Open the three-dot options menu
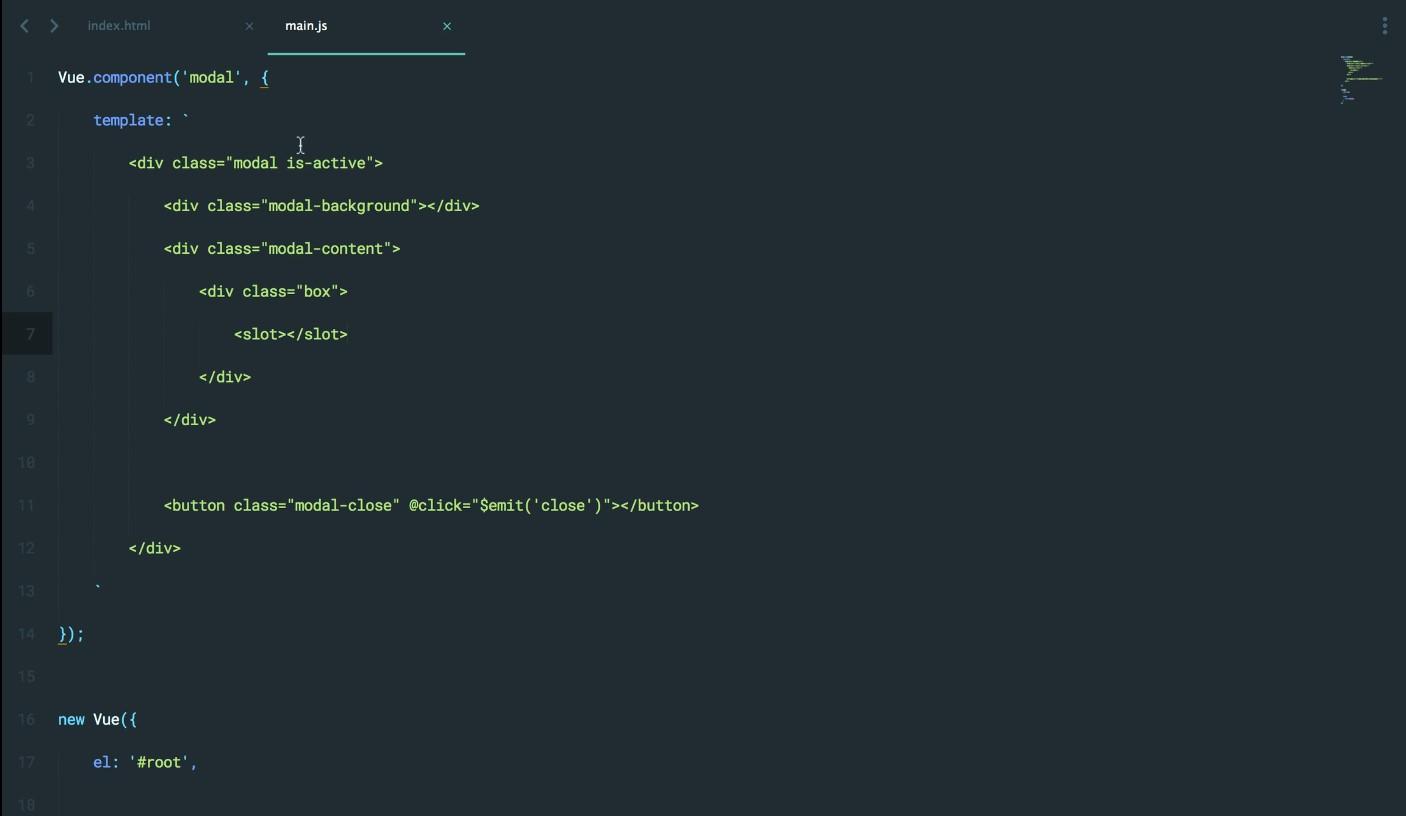 point(1385,26)
